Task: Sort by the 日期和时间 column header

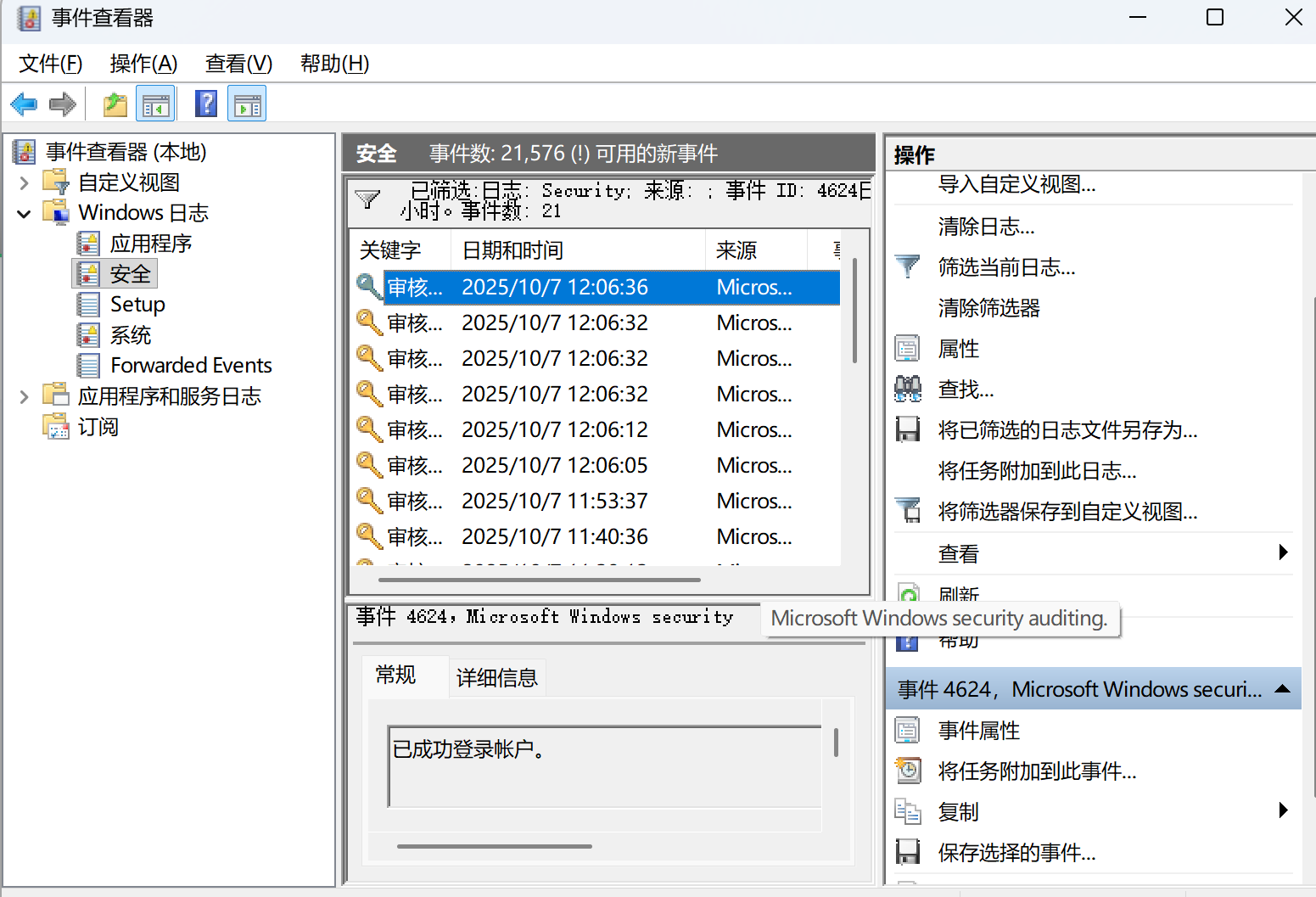Action: pyautogui.click(x=578, y=250)
